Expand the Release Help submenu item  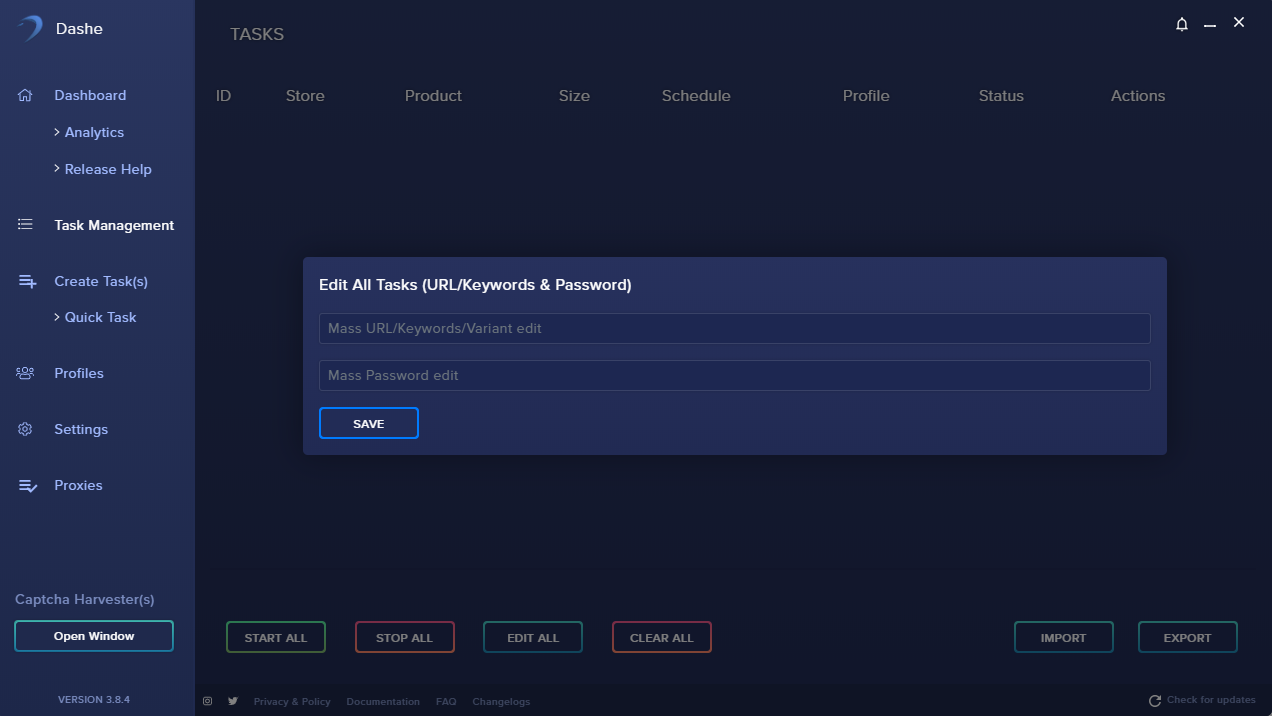click(107, 169)
